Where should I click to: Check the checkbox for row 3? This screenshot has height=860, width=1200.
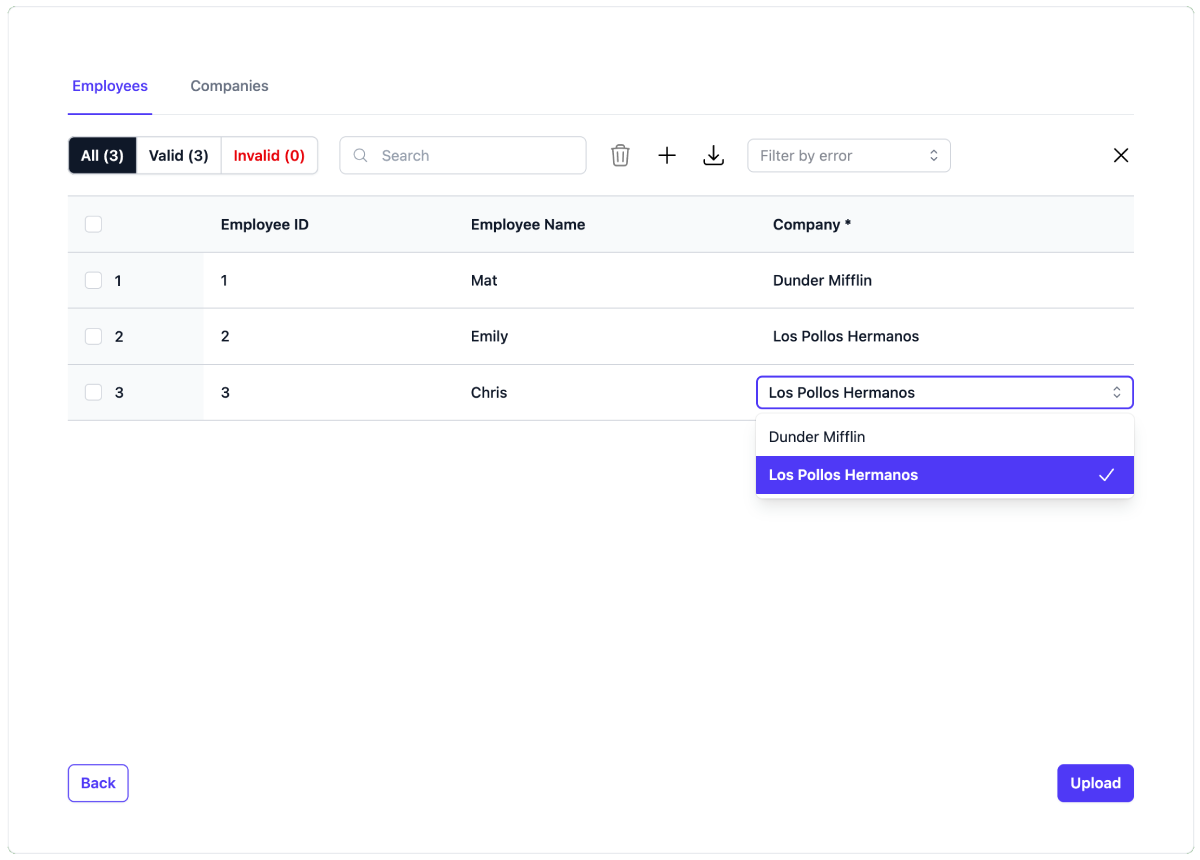point(93,392)
